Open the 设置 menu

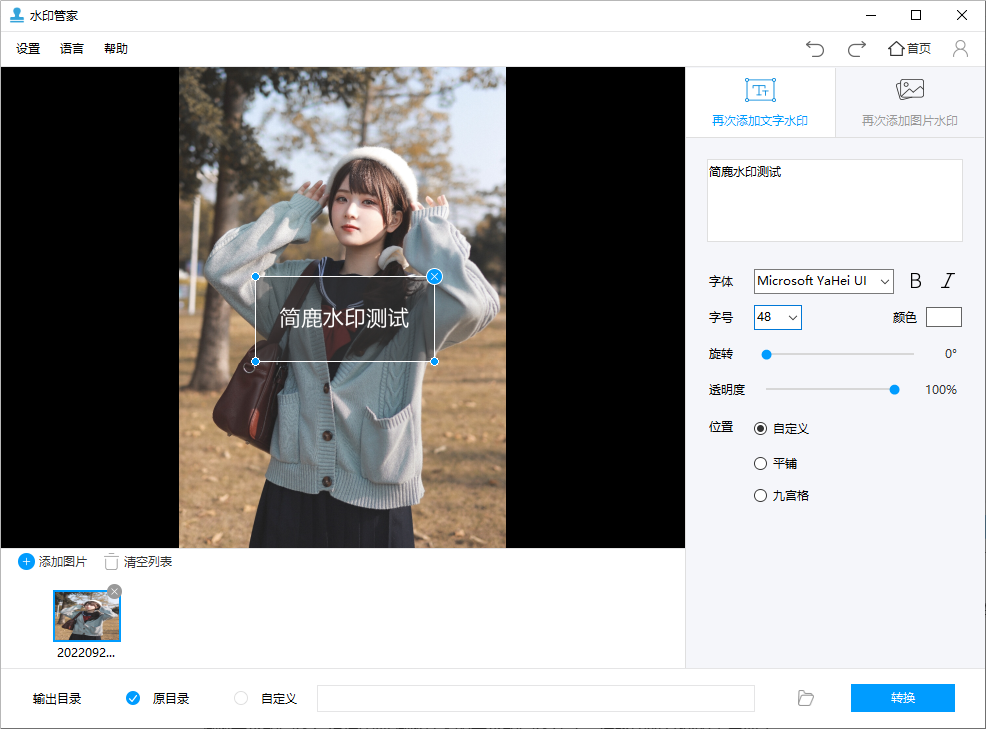click(x=28, y=48)
